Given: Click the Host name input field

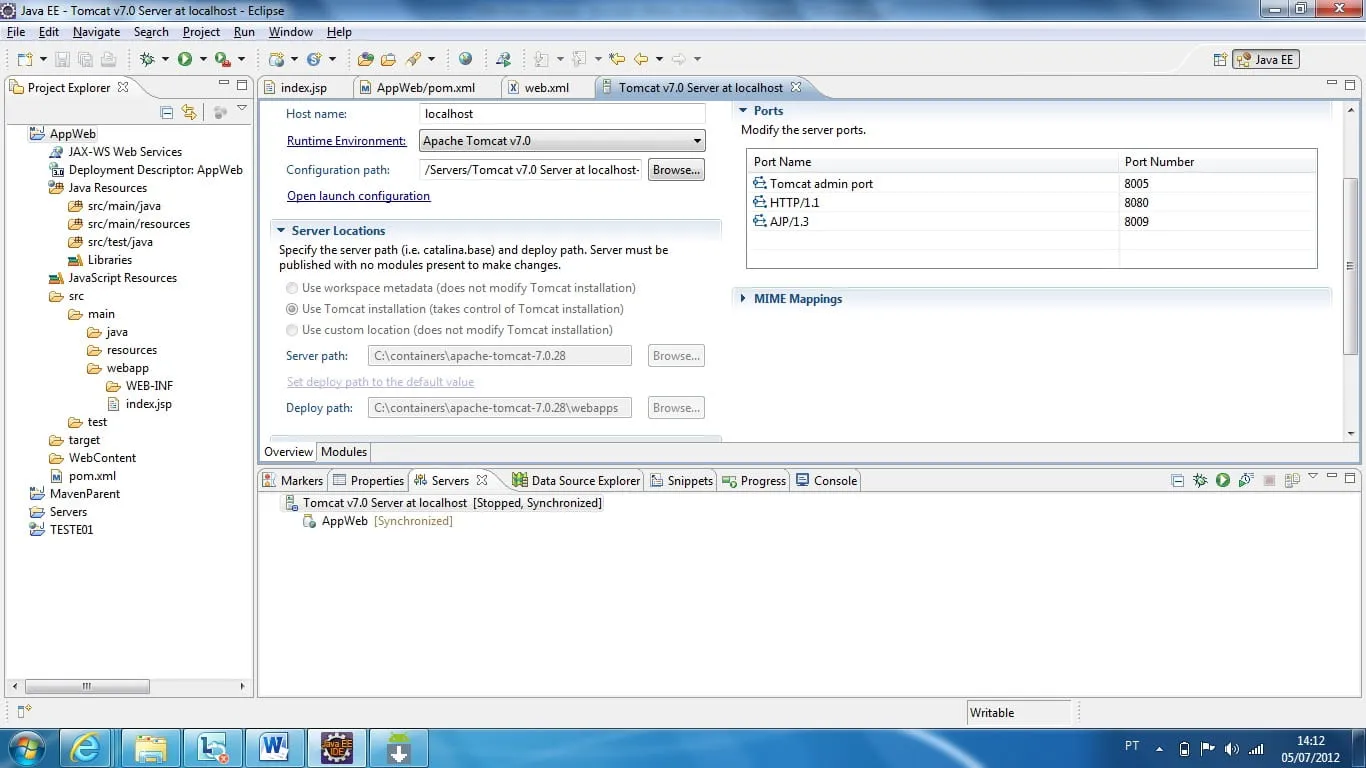Looking at the screenshot, I should coord(562,114).
